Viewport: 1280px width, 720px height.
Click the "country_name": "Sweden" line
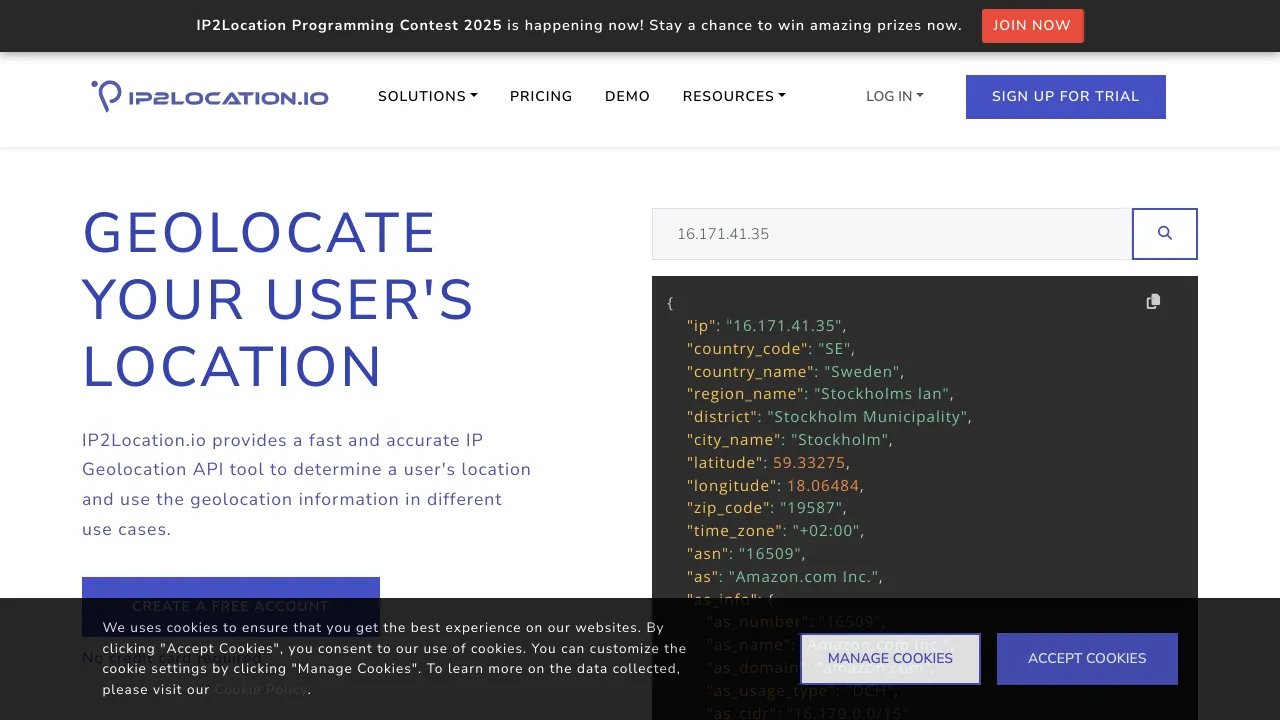795,371
